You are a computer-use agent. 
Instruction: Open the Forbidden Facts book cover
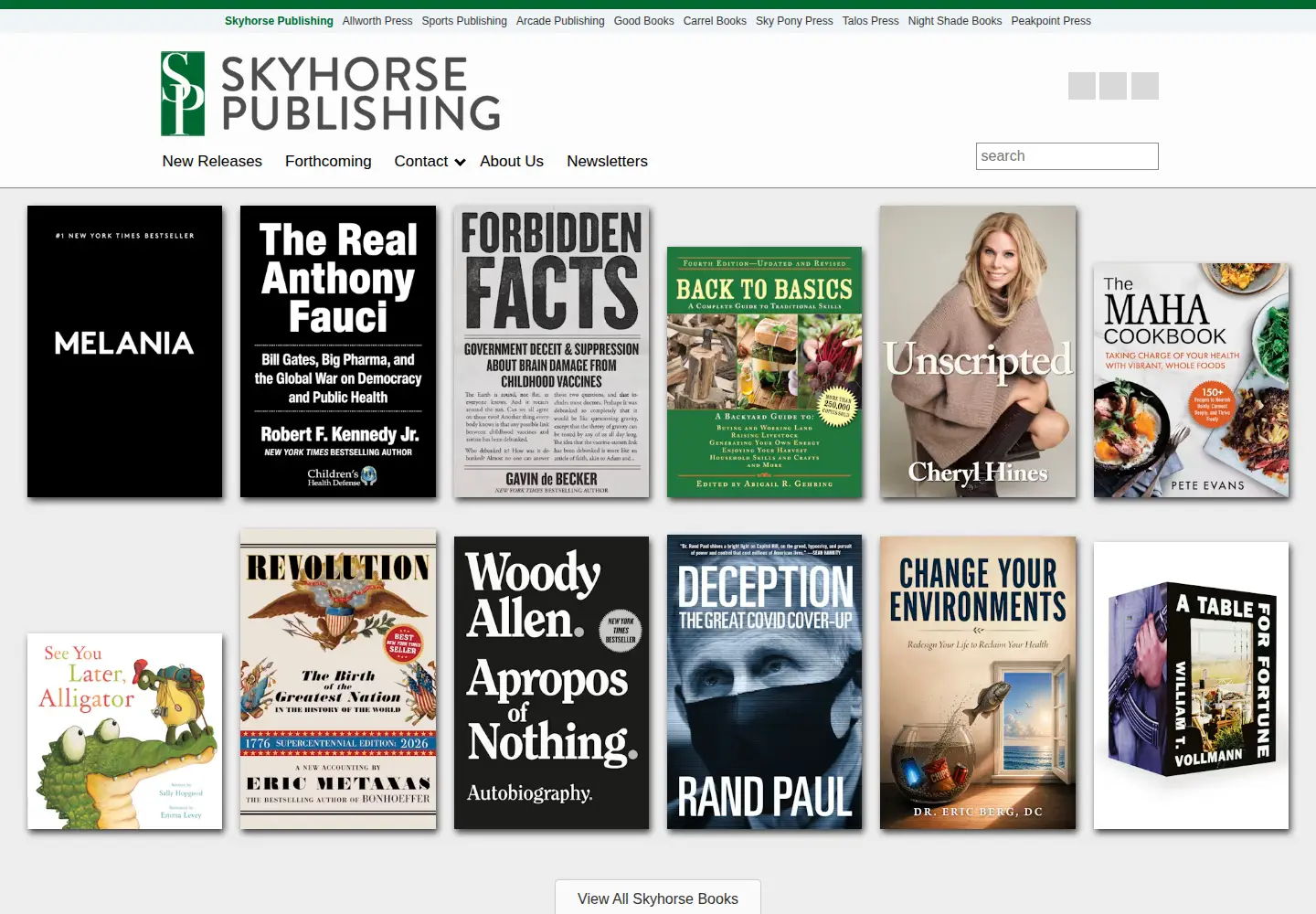coord(551,351)
